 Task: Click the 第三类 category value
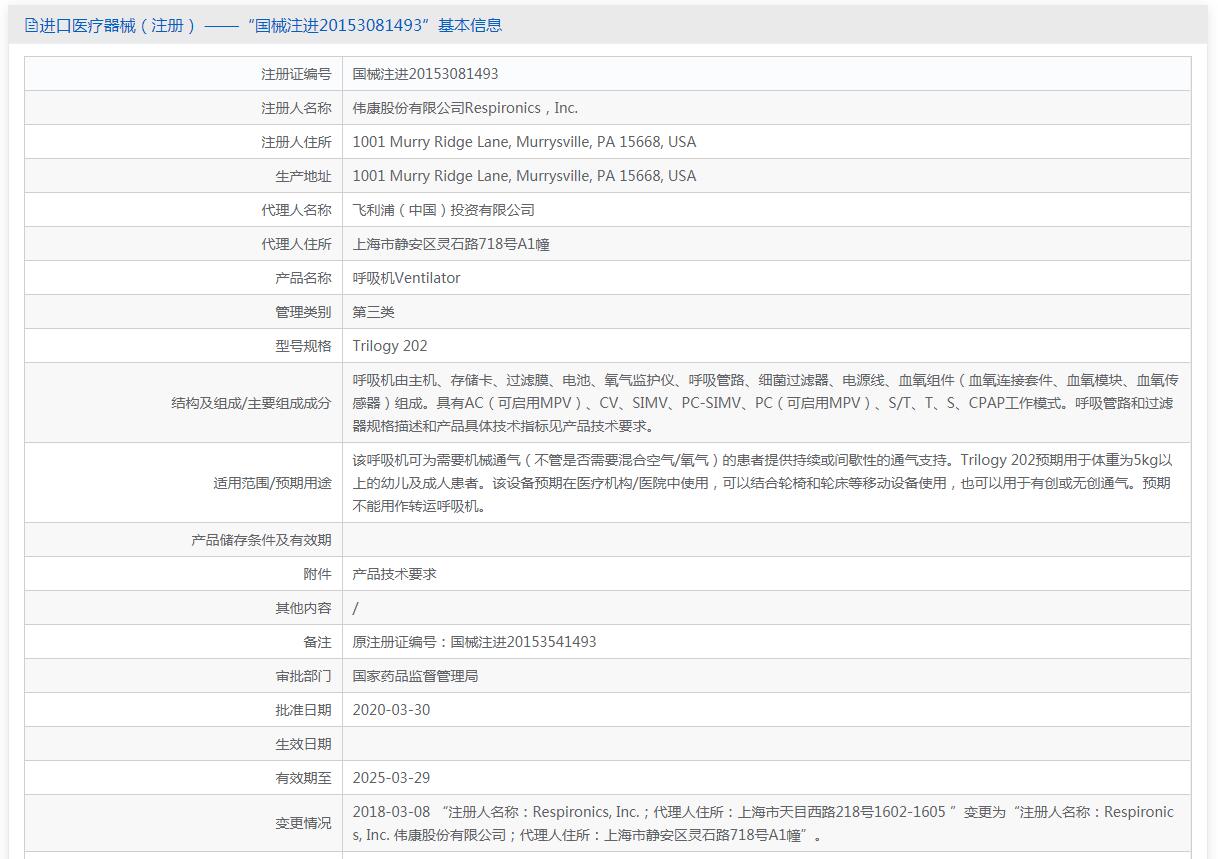pos(374,312)
